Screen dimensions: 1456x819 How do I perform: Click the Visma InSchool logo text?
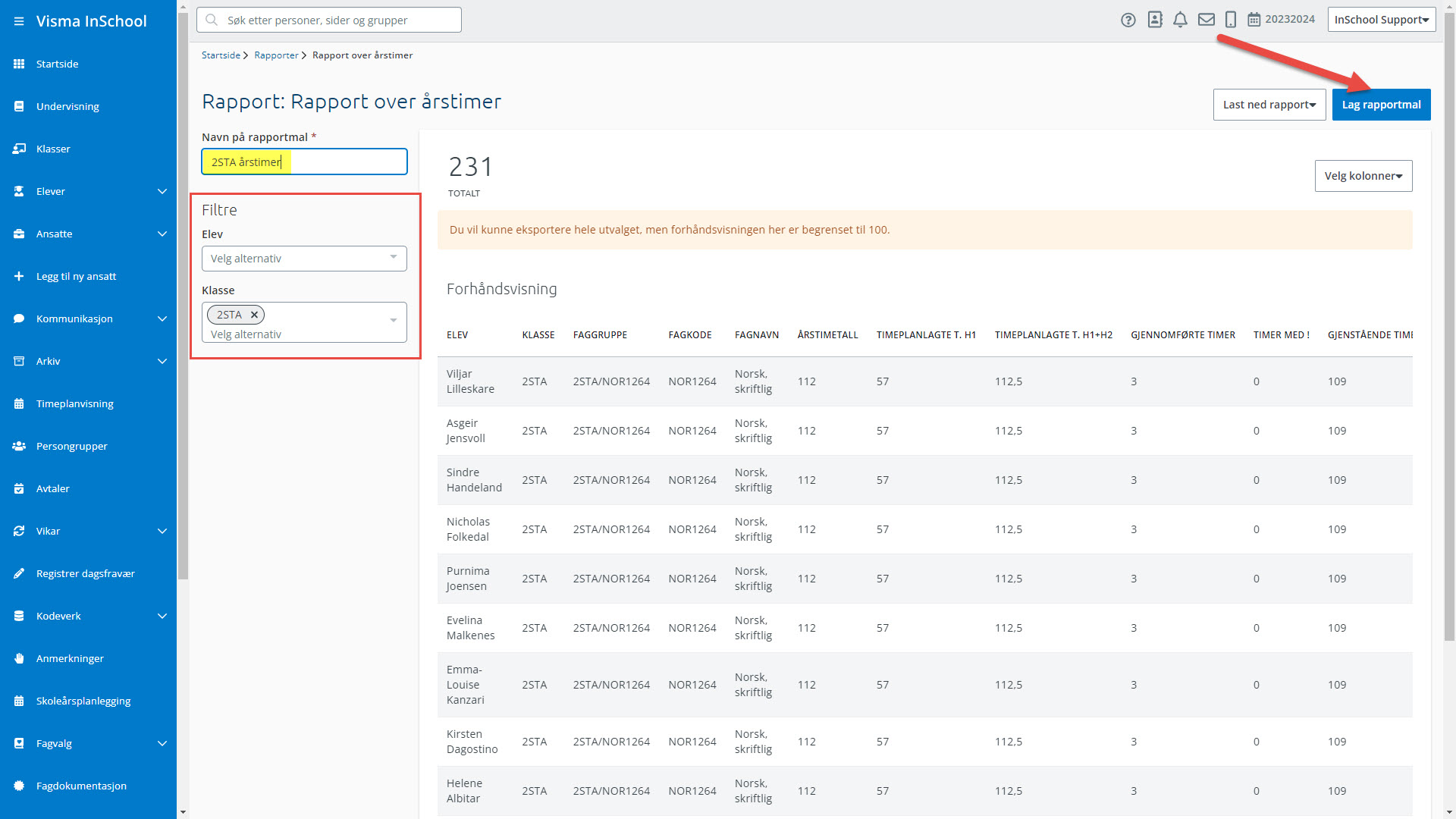point(91,21)
